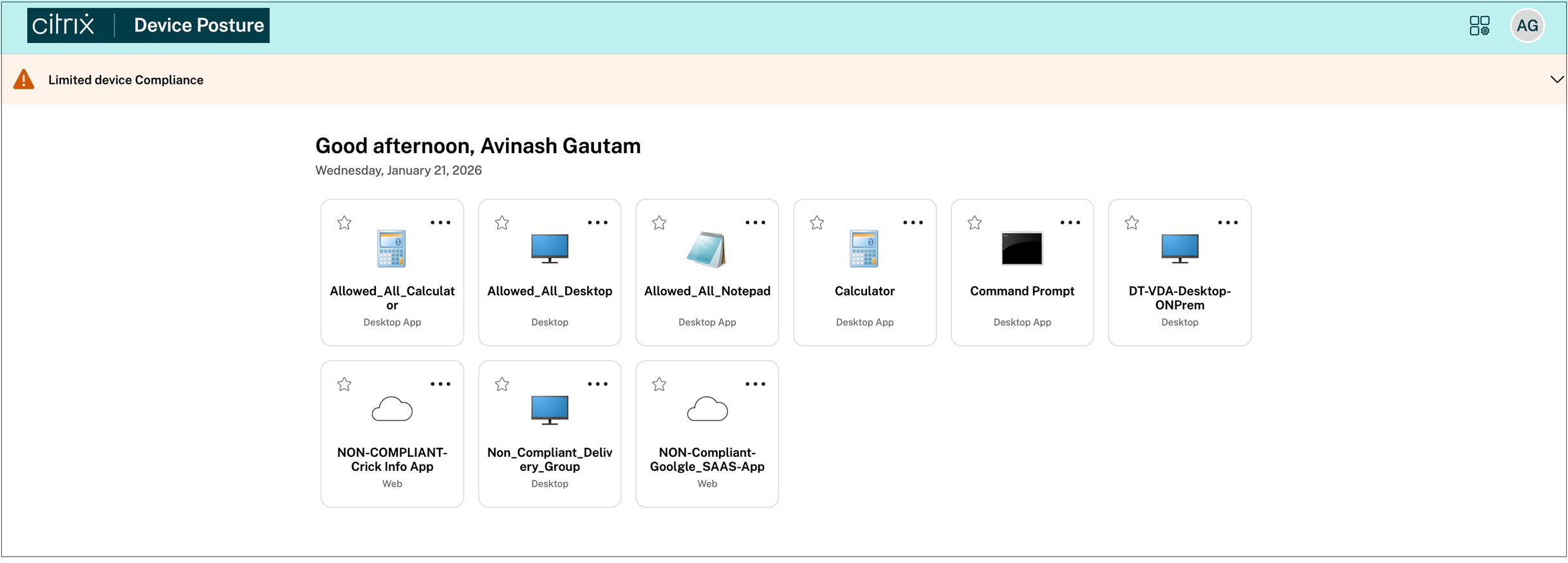
Task: Open more options for Allowed_All_Notepad
Action: [755, 223]
